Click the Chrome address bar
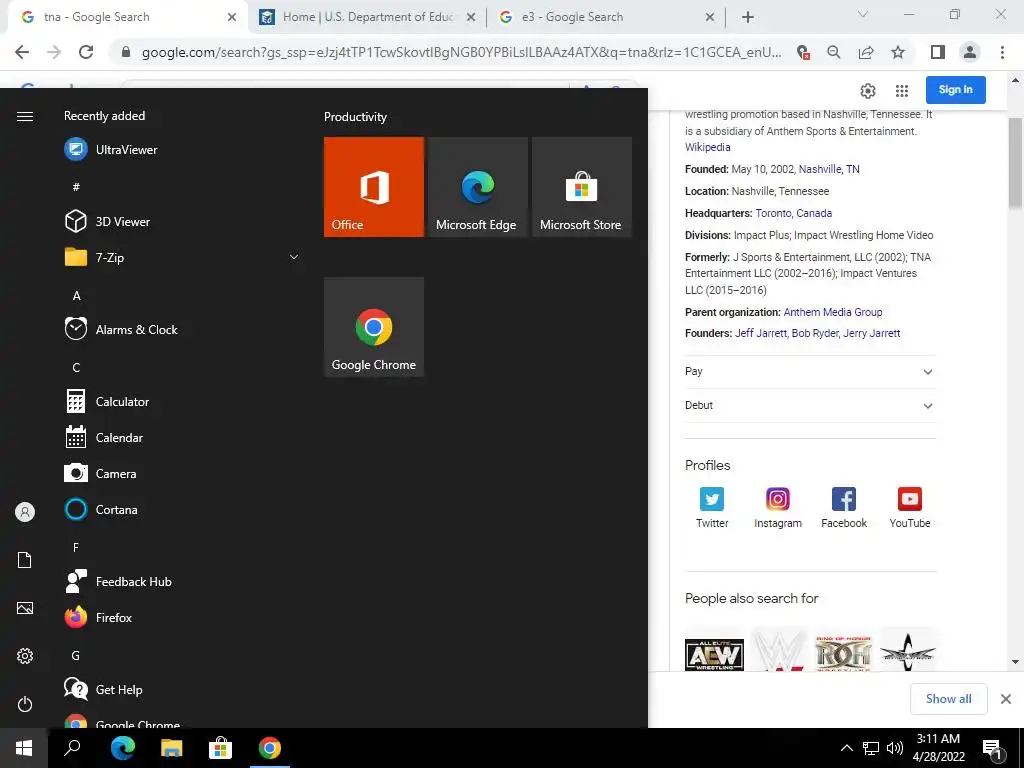Screen dimensions: 1024x768 (461, 52)
